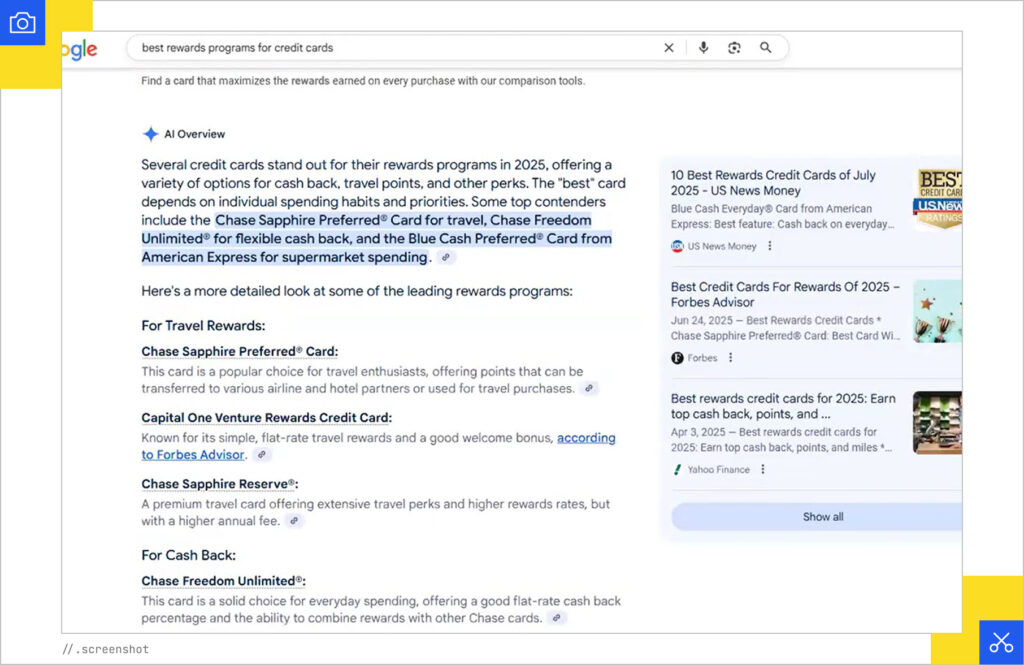Click the Forbes favicon next to source name
Viewport: 1024px width, 665px height.
(677, 358)
